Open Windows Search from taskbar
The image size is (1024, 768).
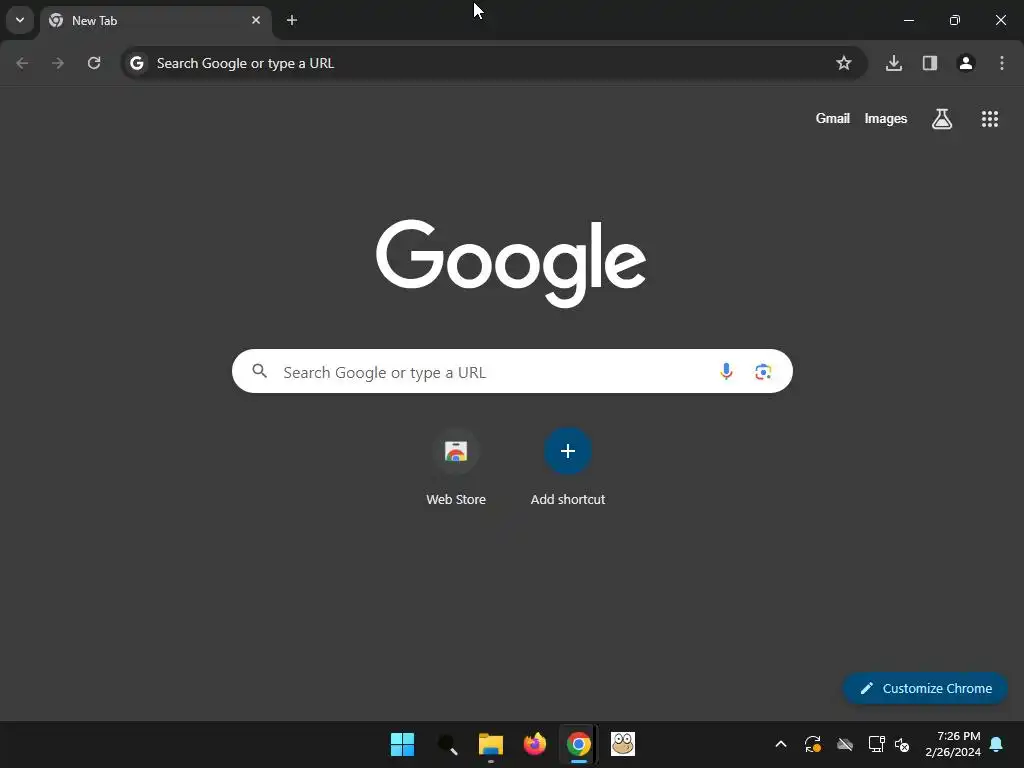click(x=447, y=744)
